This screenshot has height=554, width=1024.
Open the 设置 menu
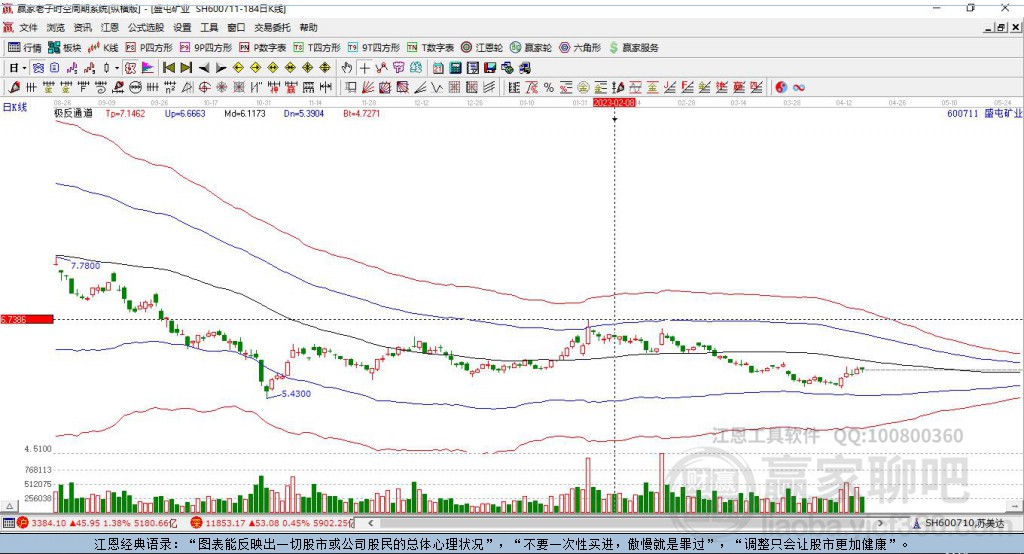[182, 27]
